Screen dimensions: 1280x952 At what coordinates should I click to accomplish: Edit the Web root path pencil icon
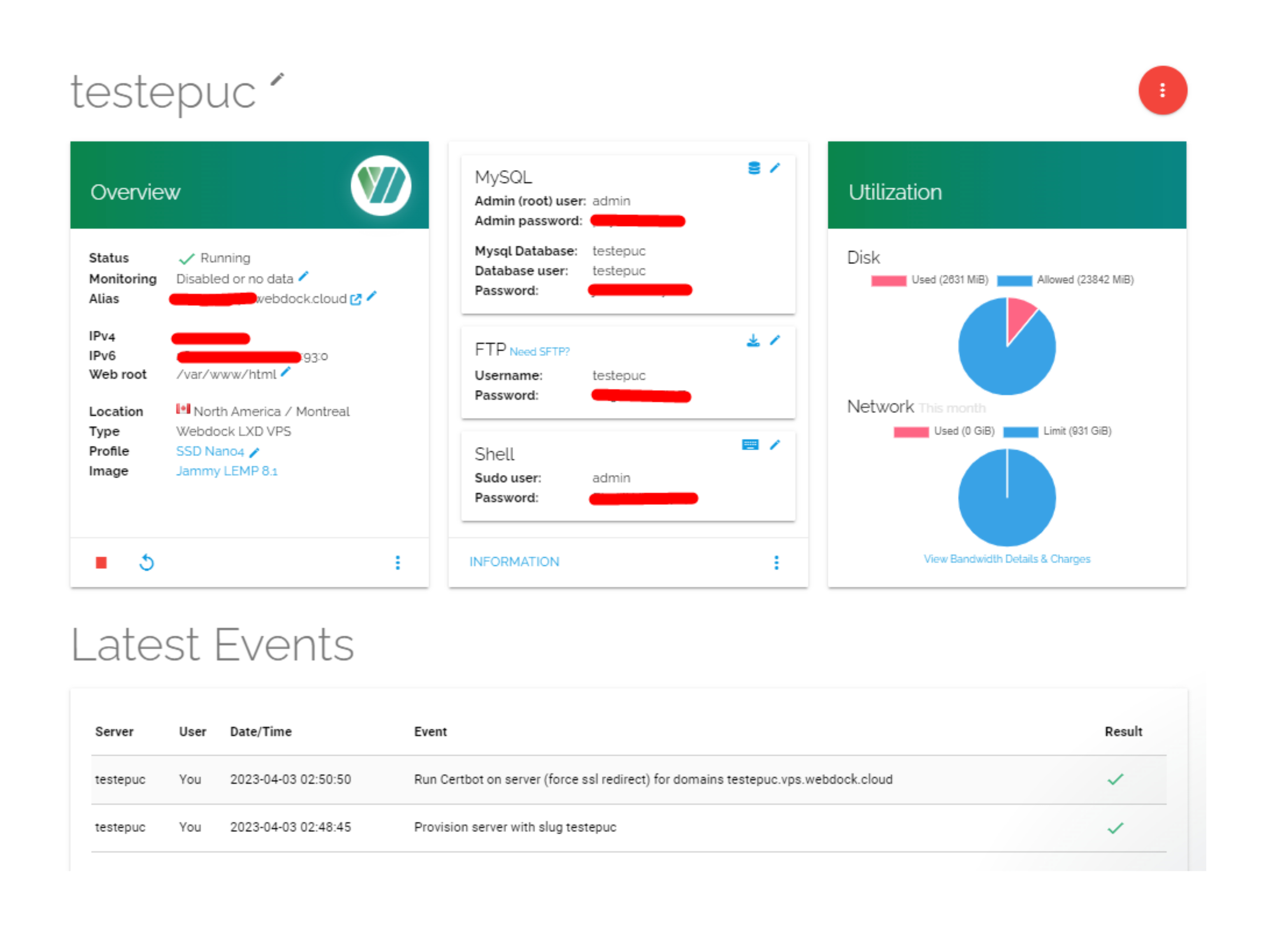pyautogui.click(x=285, y=372)
